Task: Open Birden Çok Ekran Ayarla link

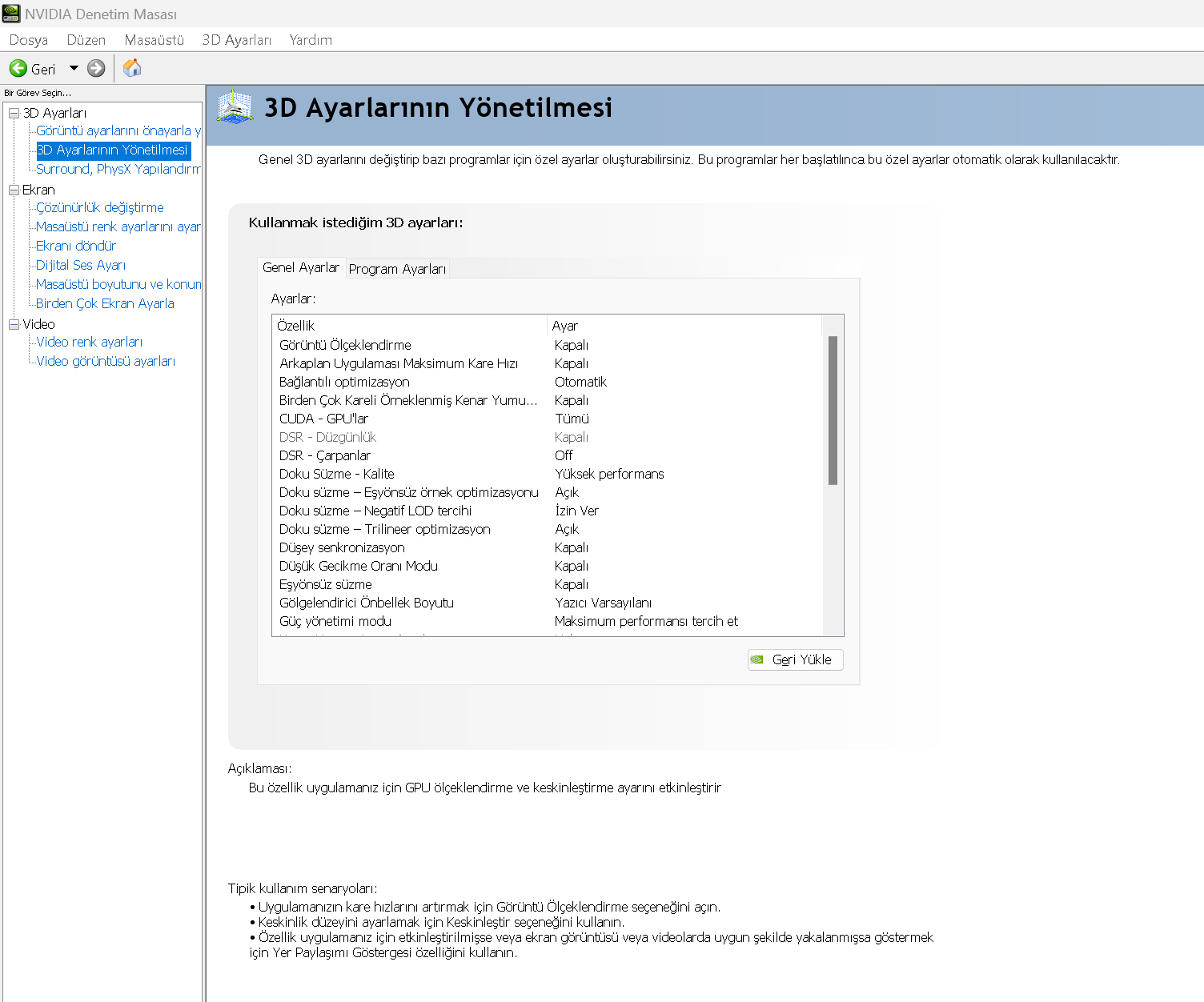Action: tap(105, 303)
